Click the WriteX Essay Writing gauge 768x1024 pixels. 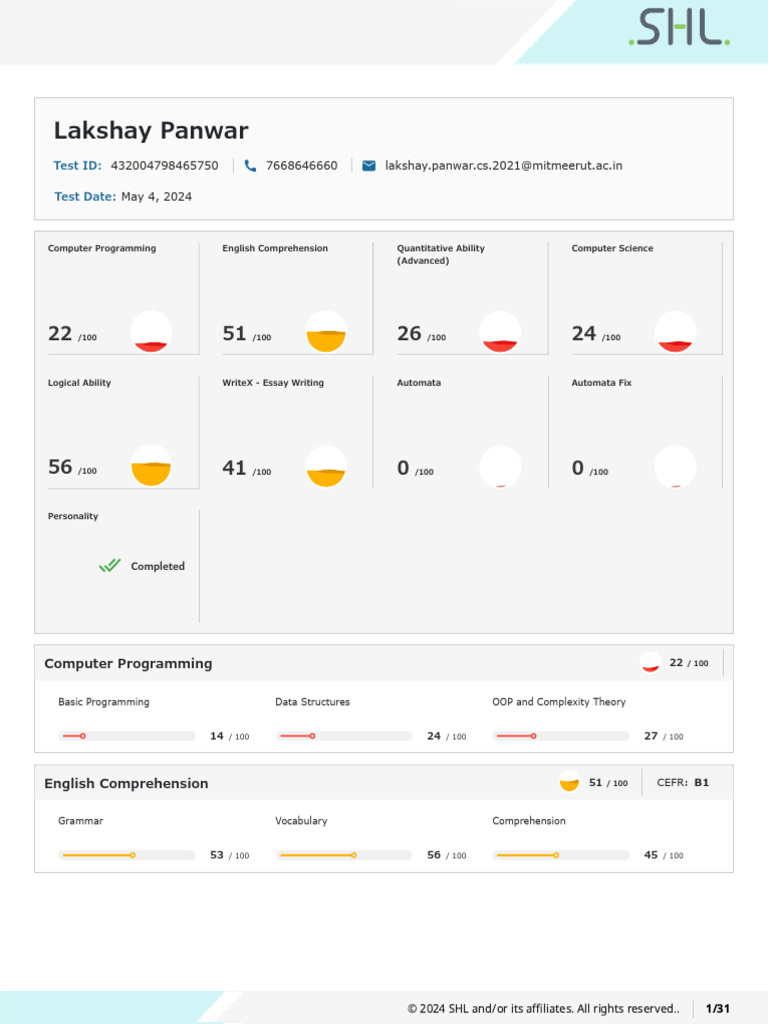326,466
